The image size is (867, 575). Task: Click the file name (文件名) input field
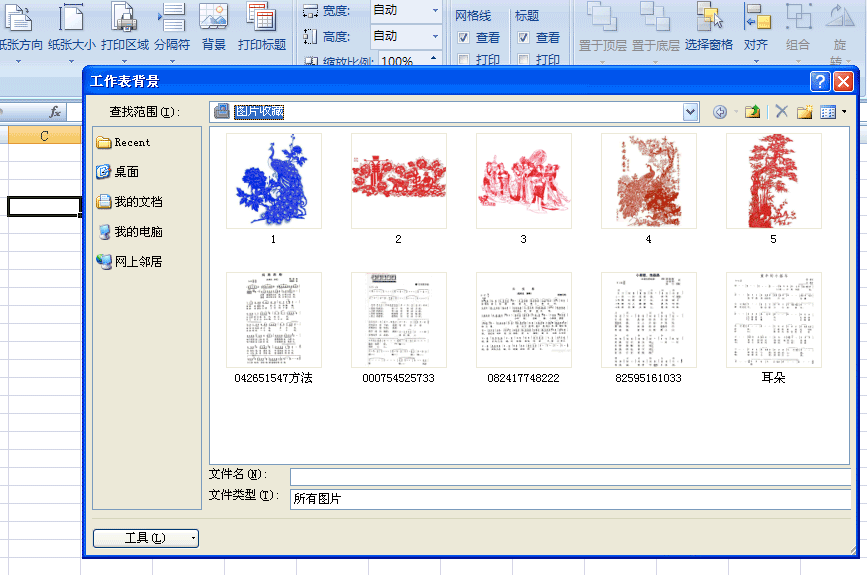pyautogui.click(x=570, y=477)
